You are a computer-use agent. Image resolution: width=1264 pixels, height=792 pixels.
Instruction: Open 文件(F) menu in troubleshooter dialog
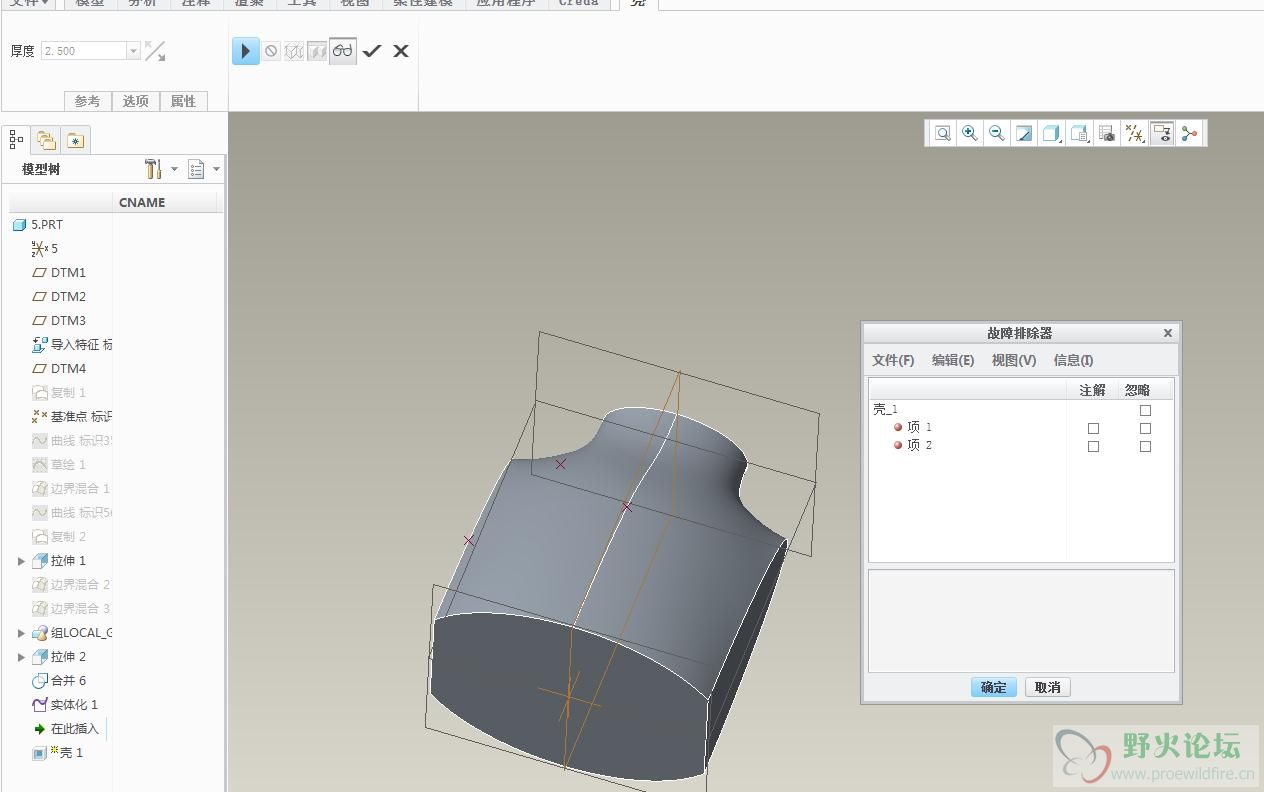pos(893,360)
